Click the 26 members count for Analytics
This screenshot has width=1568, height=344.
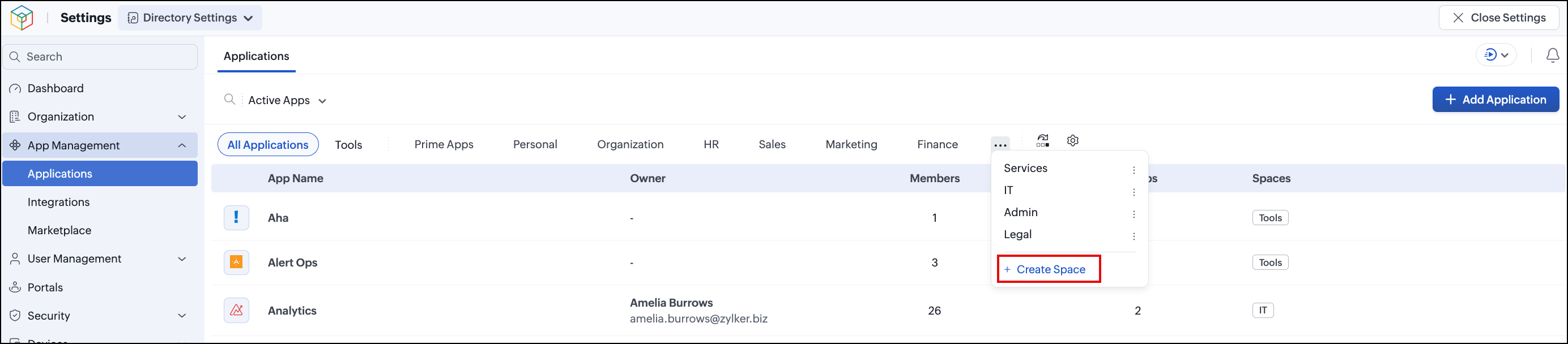(x=934, y=311)
